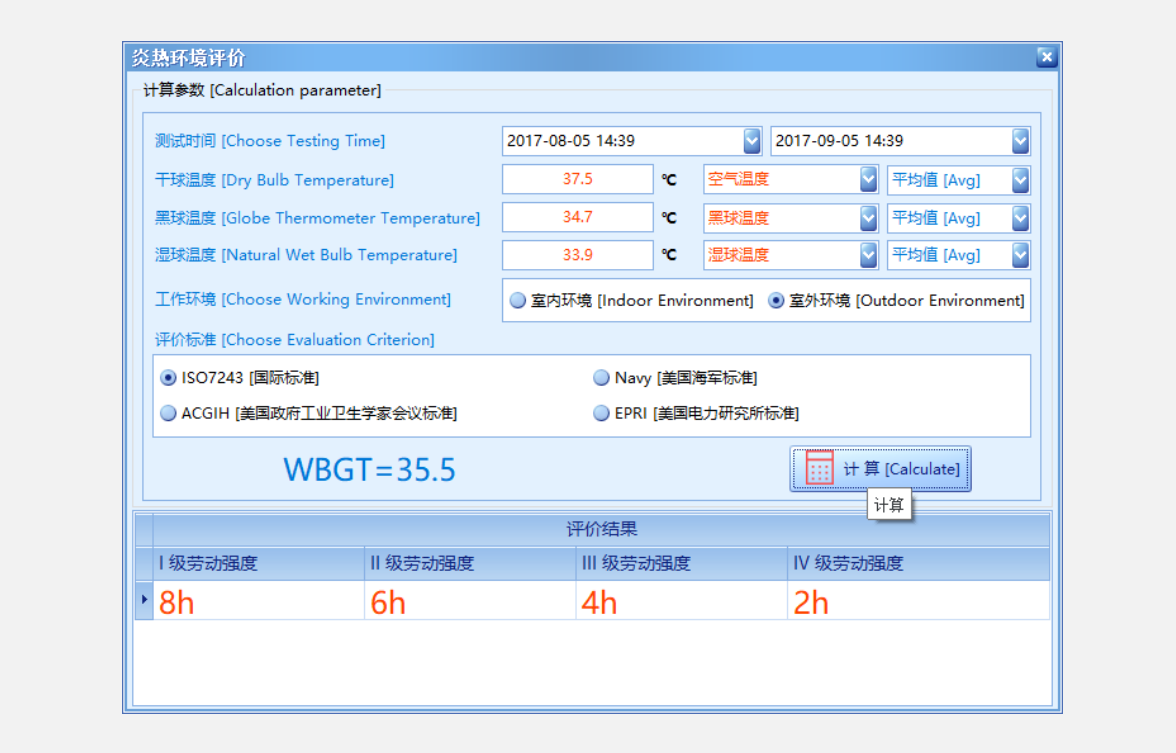
Task: Expand the 空气温度 sensor dropdown
Action: coord(868,180)
